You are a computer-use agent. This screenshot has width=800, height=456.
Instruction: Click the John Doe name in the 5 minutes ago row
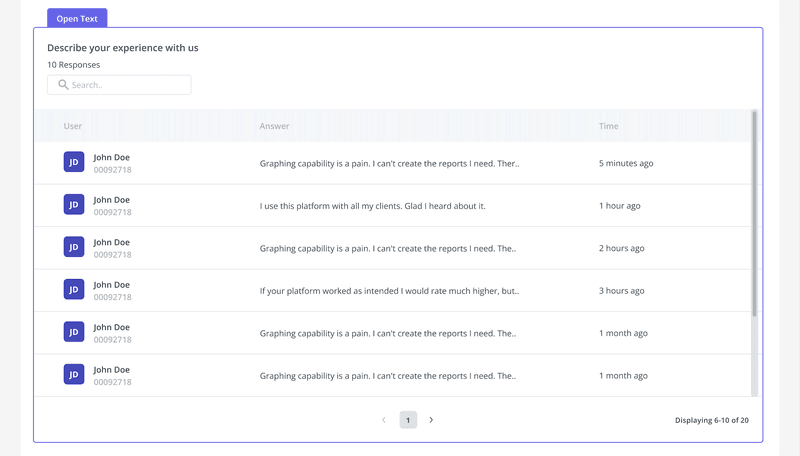point(111,157)
